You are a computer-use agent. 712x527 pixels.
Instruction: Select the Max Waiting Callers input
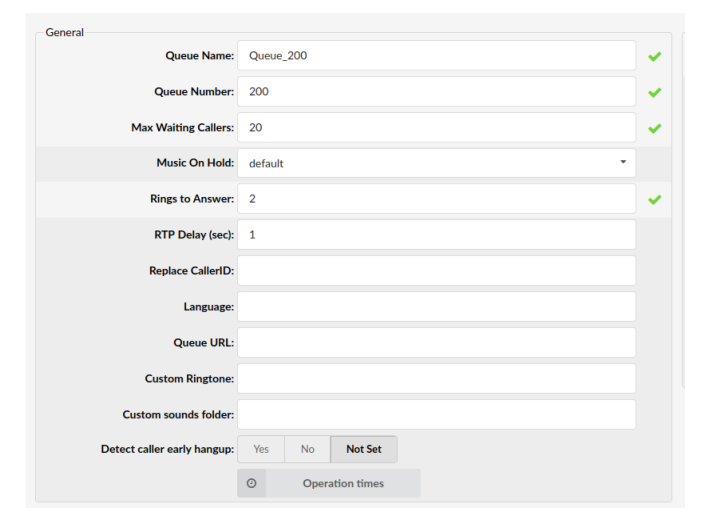(x=436, y=128)
